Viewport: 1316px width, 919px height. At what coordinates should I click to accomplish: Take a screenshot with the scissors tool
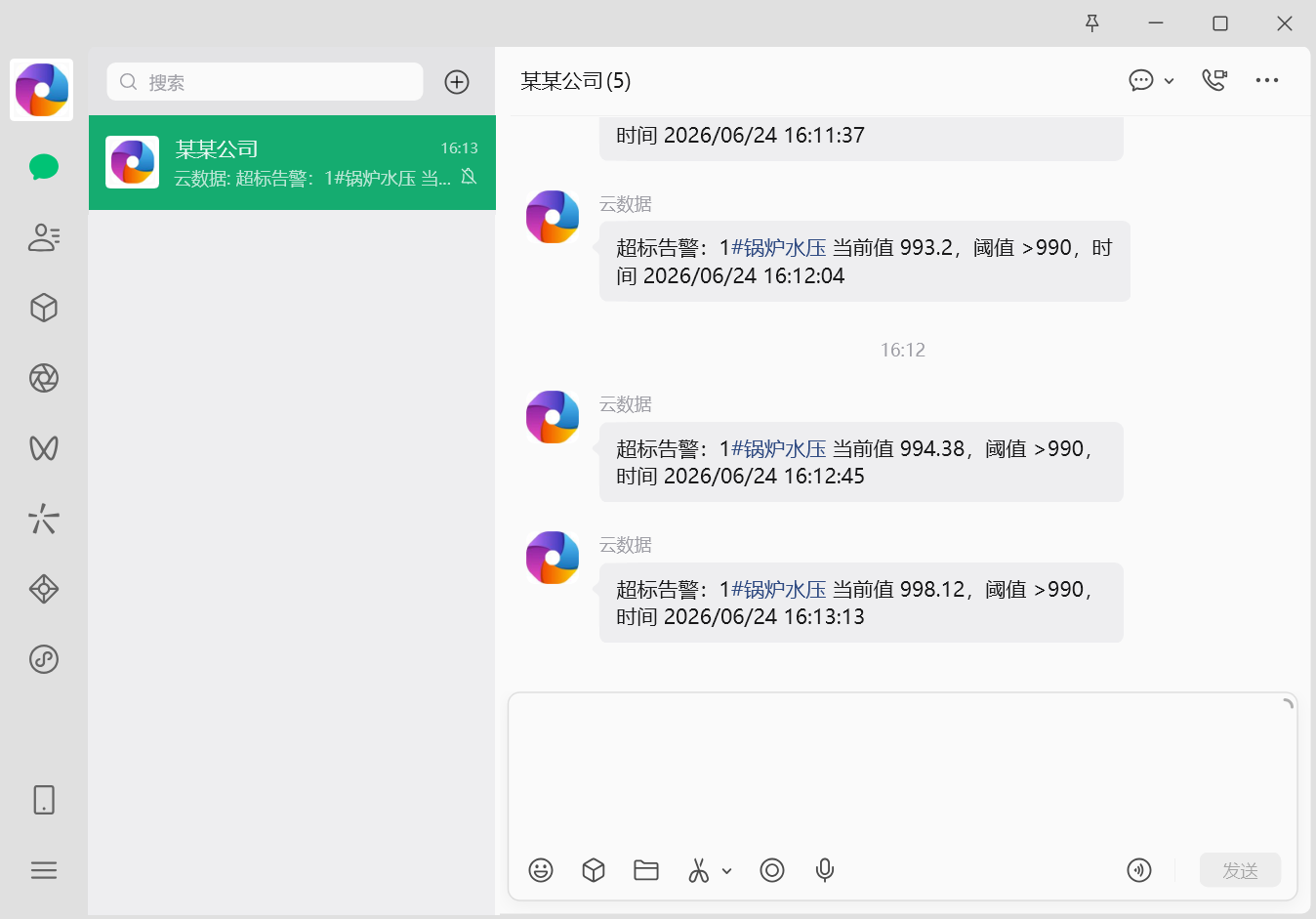click(x=699, y=870)
